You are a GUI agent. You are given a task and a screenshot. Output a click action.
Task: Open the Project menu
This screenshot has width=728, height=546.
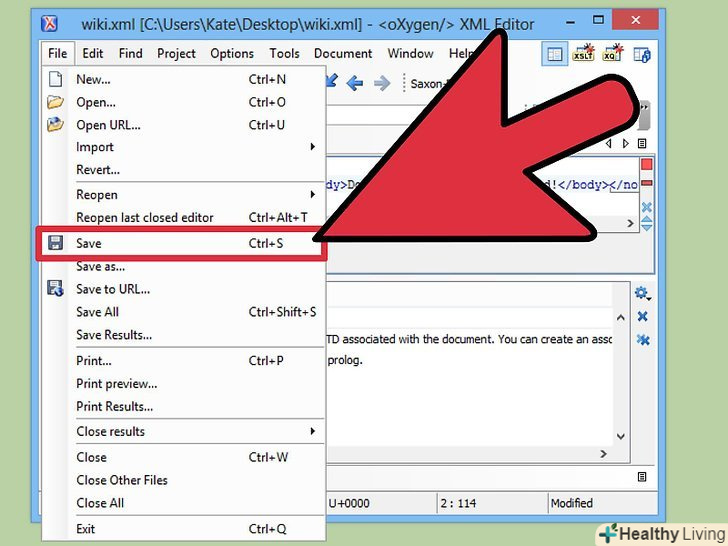[176, 53]
